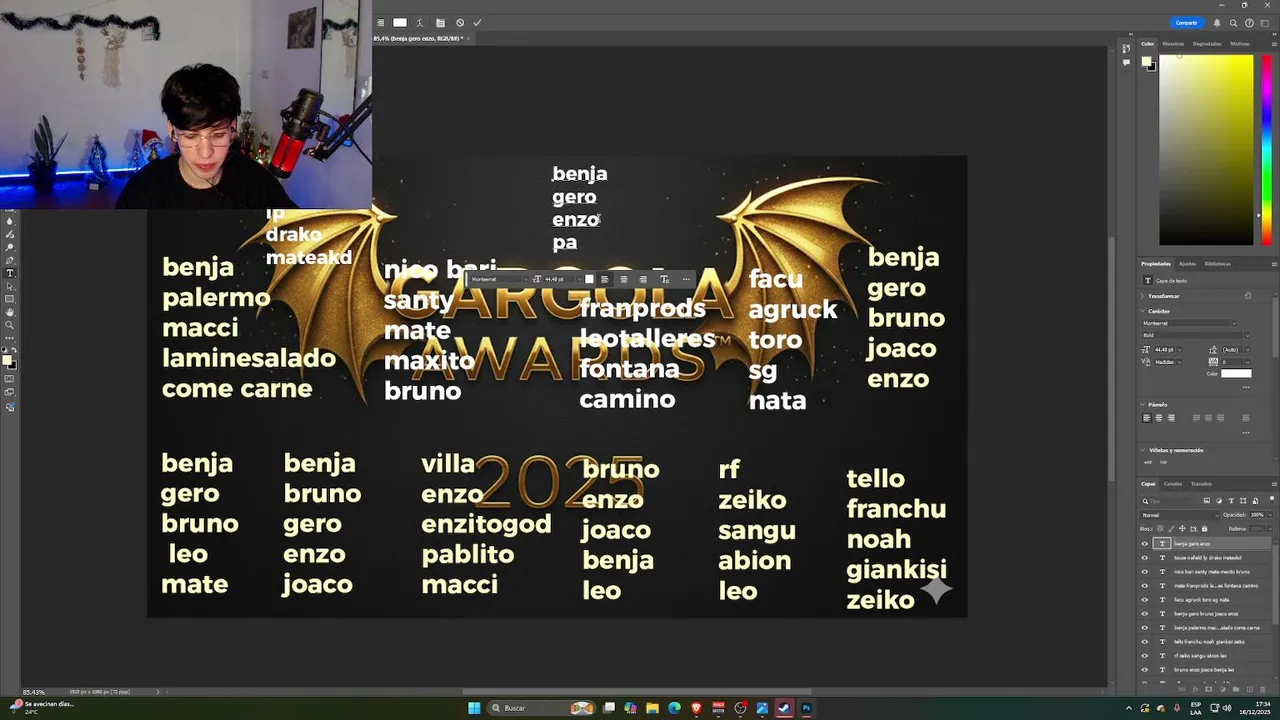This screenshot has width=1280, height=720.
Task: Toggle Quick Mask mode icon
Action: coord(10,379)
